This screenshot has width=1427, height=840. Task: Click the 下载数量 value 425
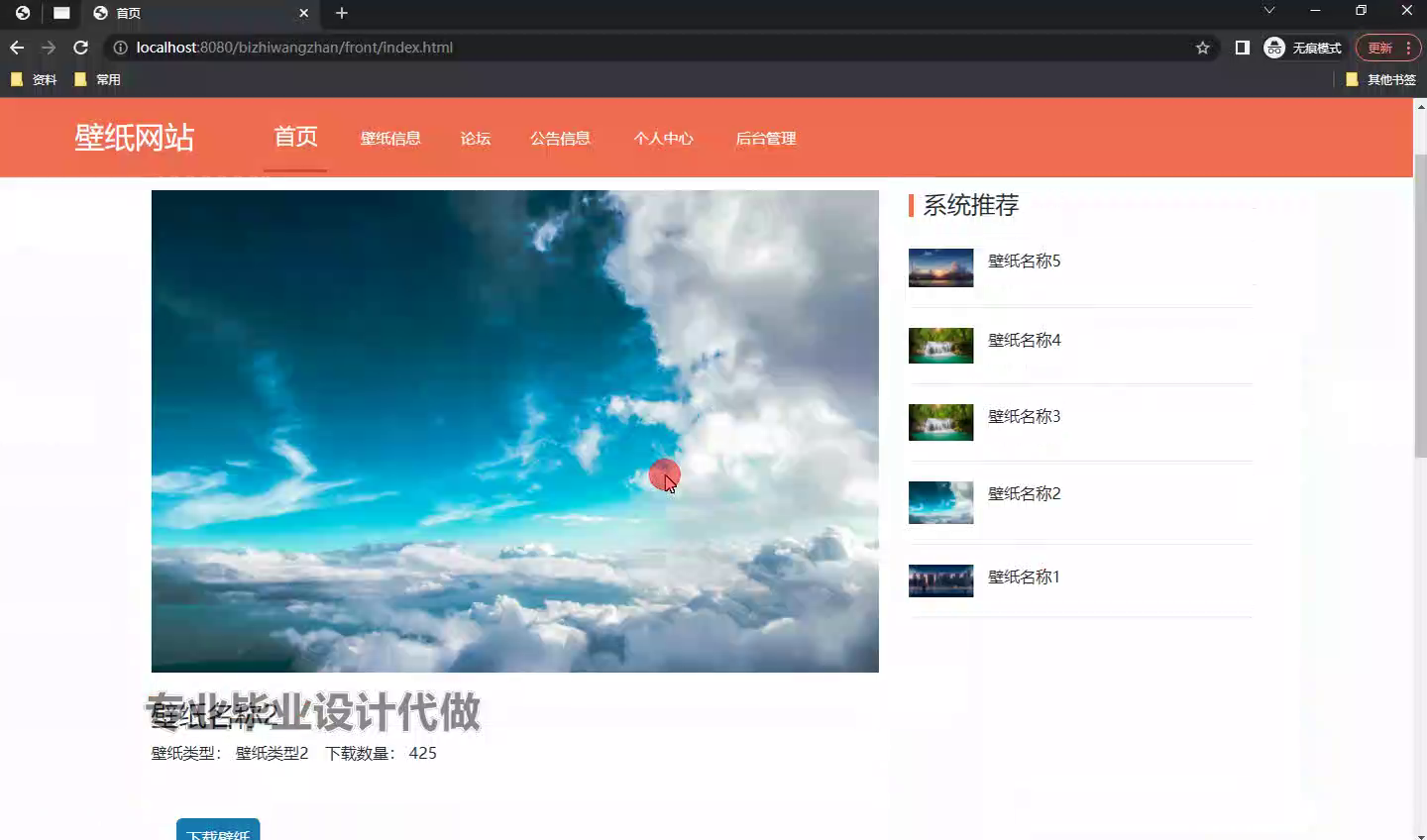423,753
